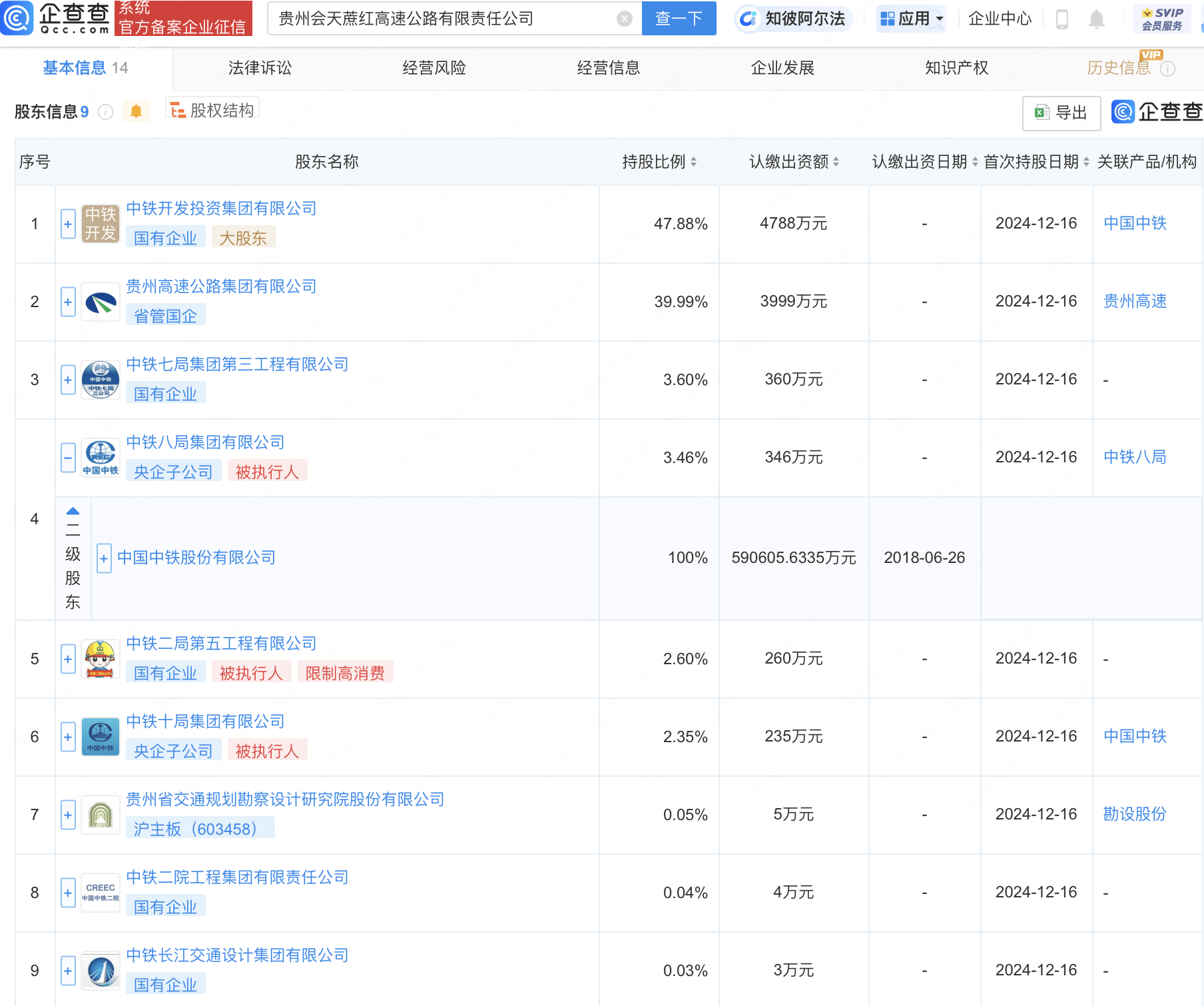Click the Qichacha logo in header

[x=55, y=18]
